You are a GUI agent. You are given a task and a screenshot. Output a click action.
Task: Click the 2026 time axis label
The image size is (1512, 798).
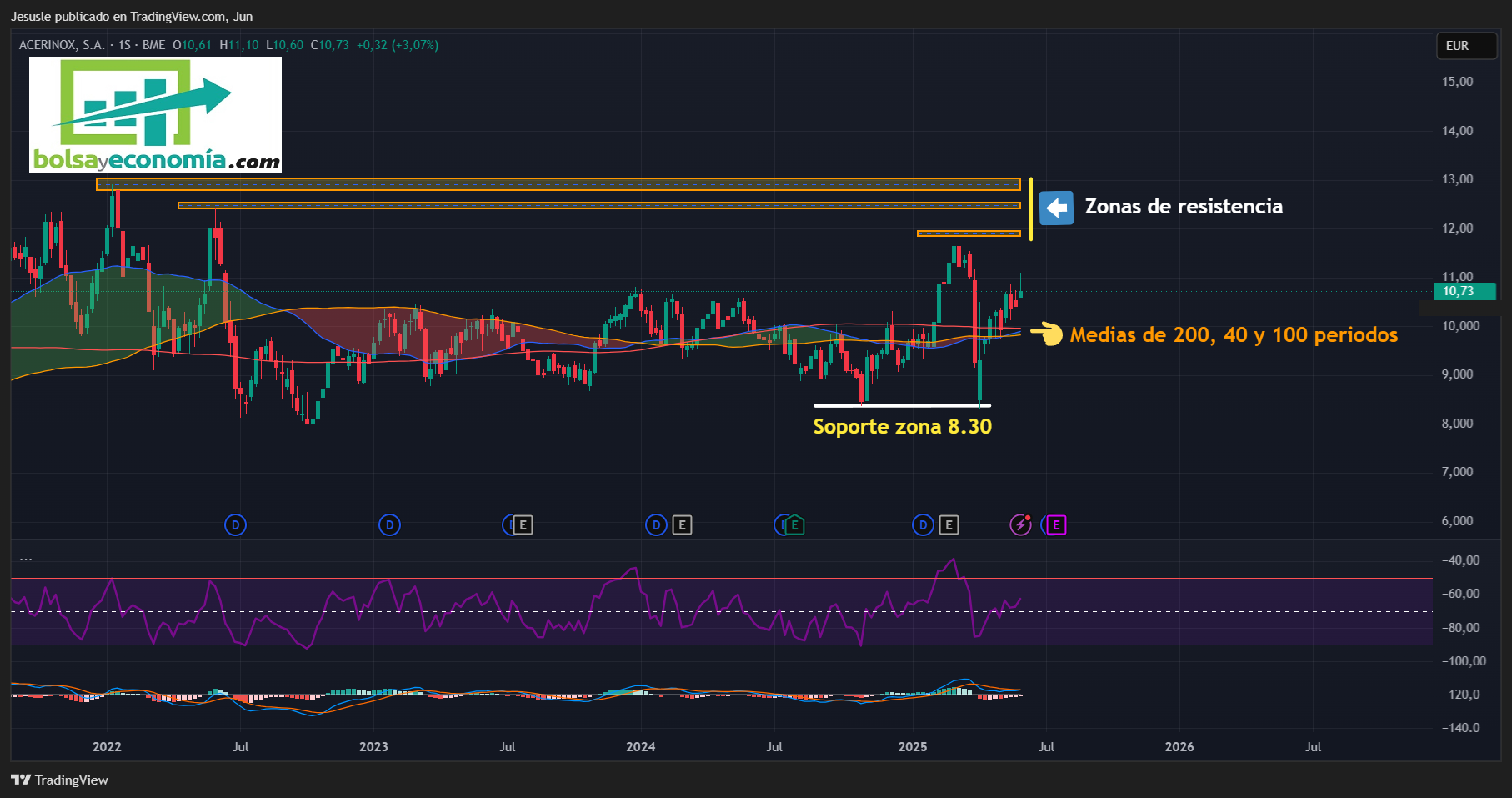[x=1179, y=747]
